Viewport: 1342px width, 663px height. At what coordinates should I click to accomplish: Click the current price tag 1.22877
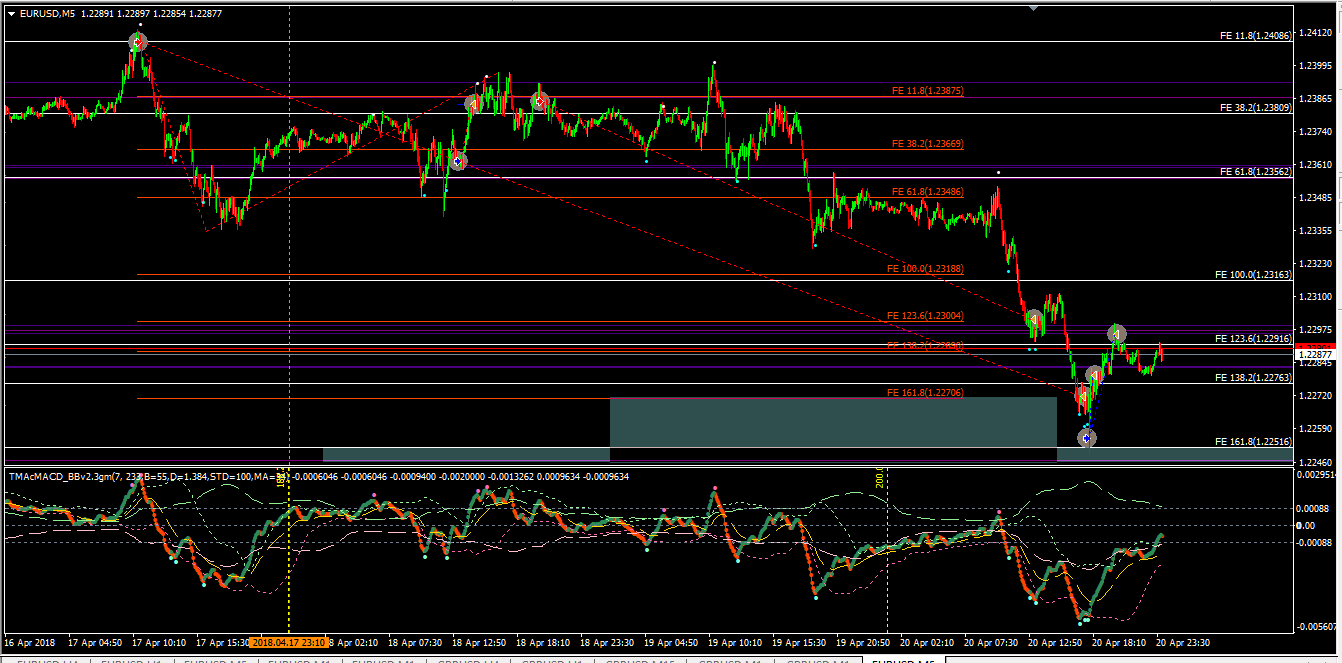[x=1314, y=354]
